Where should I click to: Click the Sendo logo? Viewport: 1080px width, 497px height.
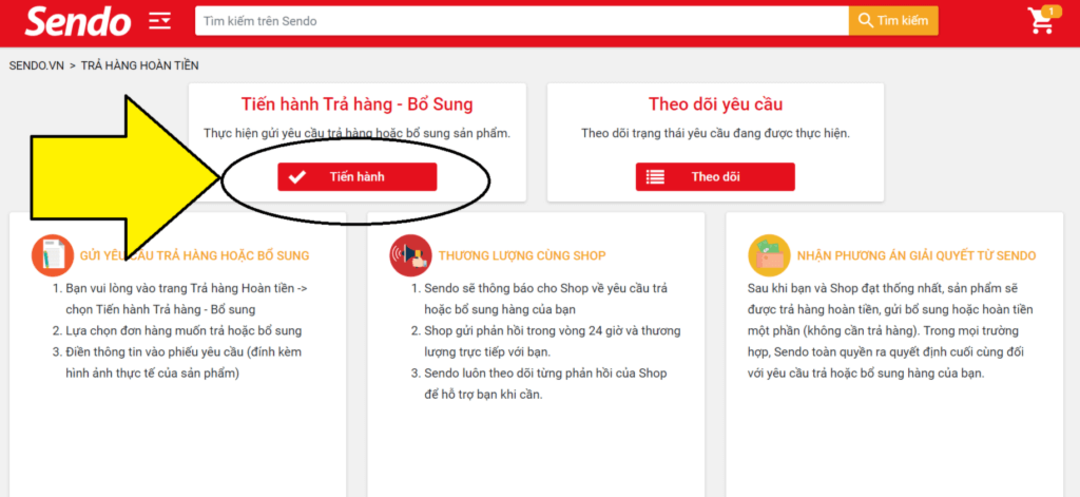tap(78, 21)
